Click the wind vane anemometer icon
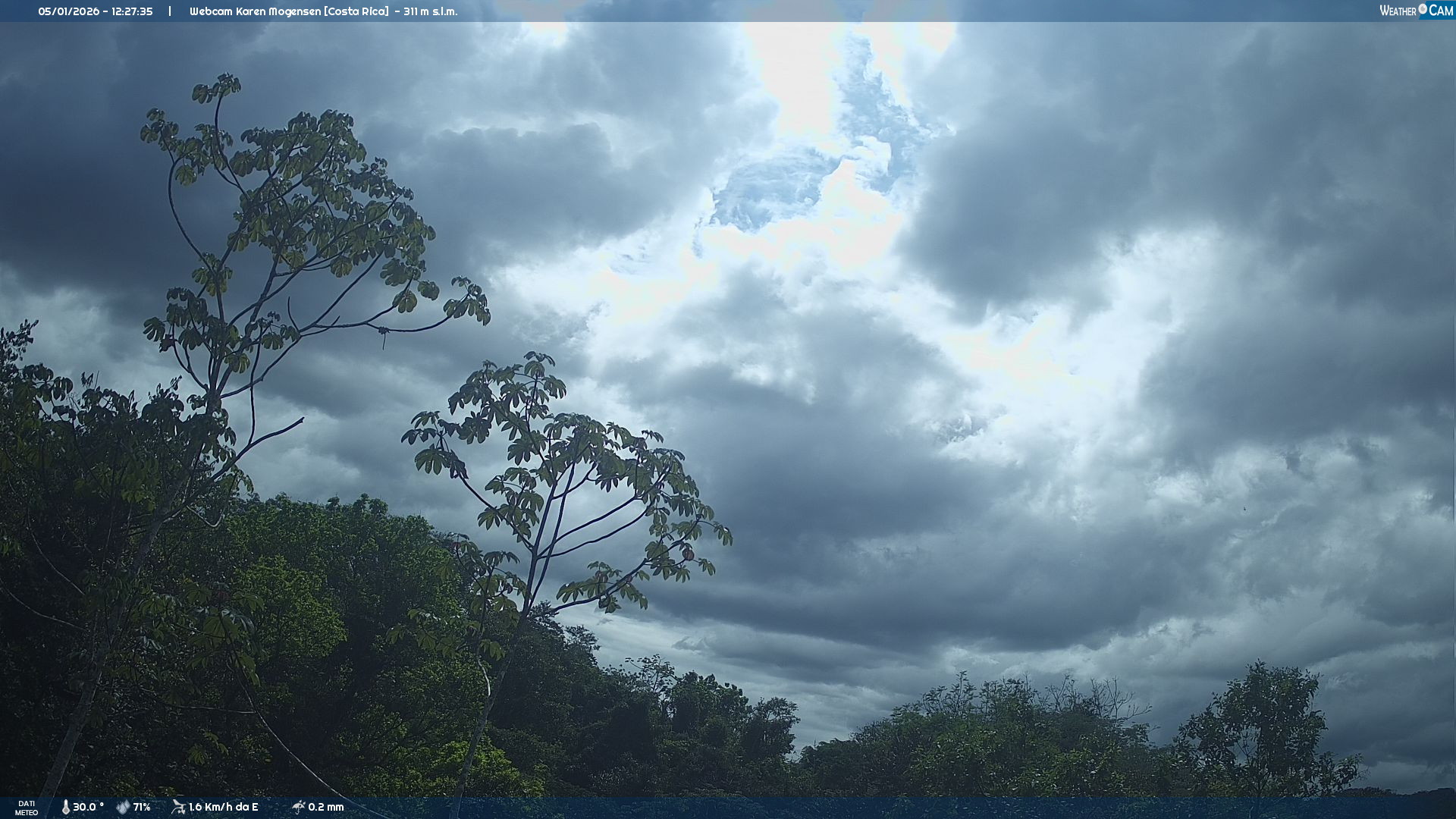The image size is (1456, 819). point(178,807)
